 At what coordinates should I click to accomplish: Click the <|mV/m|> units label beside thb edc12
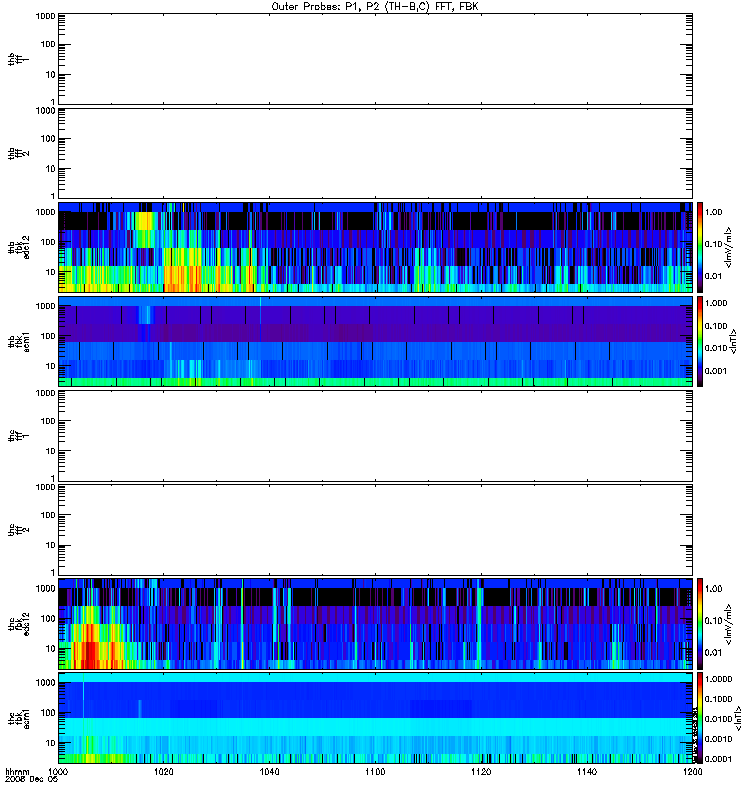point(729,247)
